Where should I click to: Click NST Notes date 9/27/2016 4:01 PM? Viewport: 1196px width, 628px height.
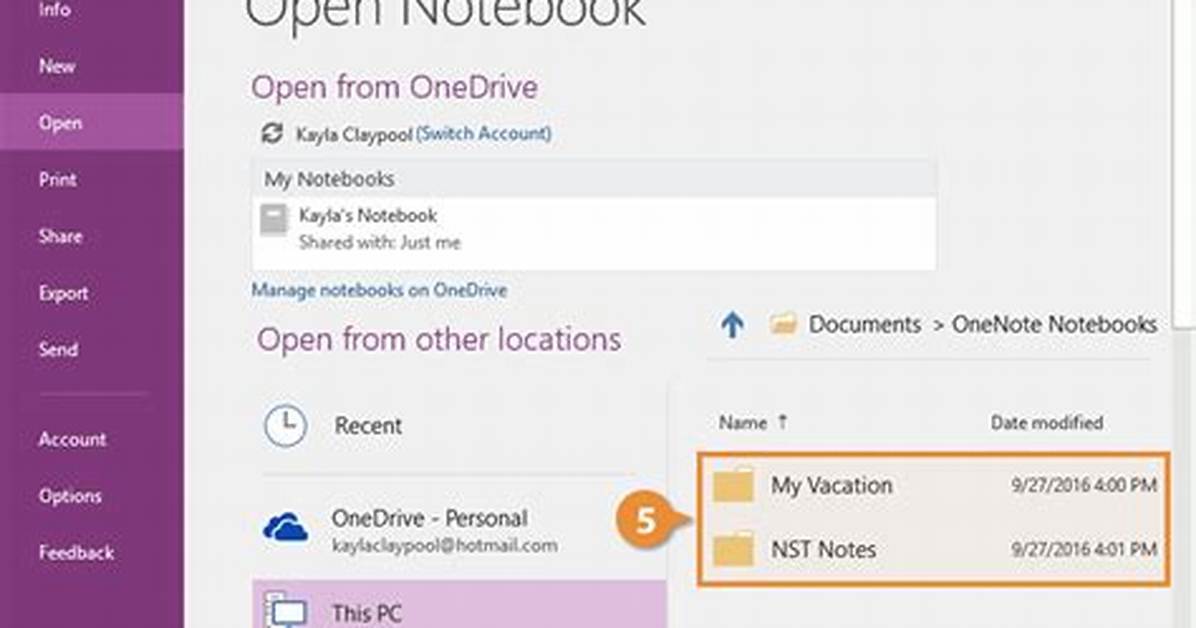pos(1084,549)
